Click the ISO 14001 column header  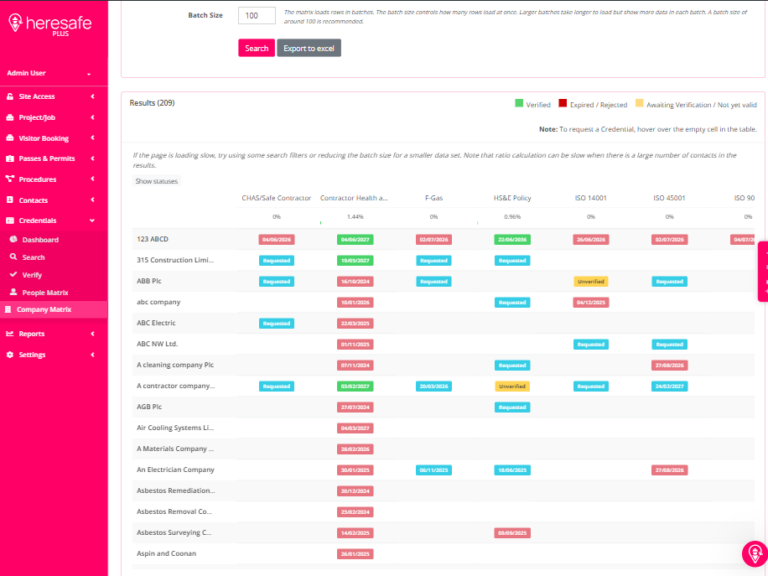[591, 198]
